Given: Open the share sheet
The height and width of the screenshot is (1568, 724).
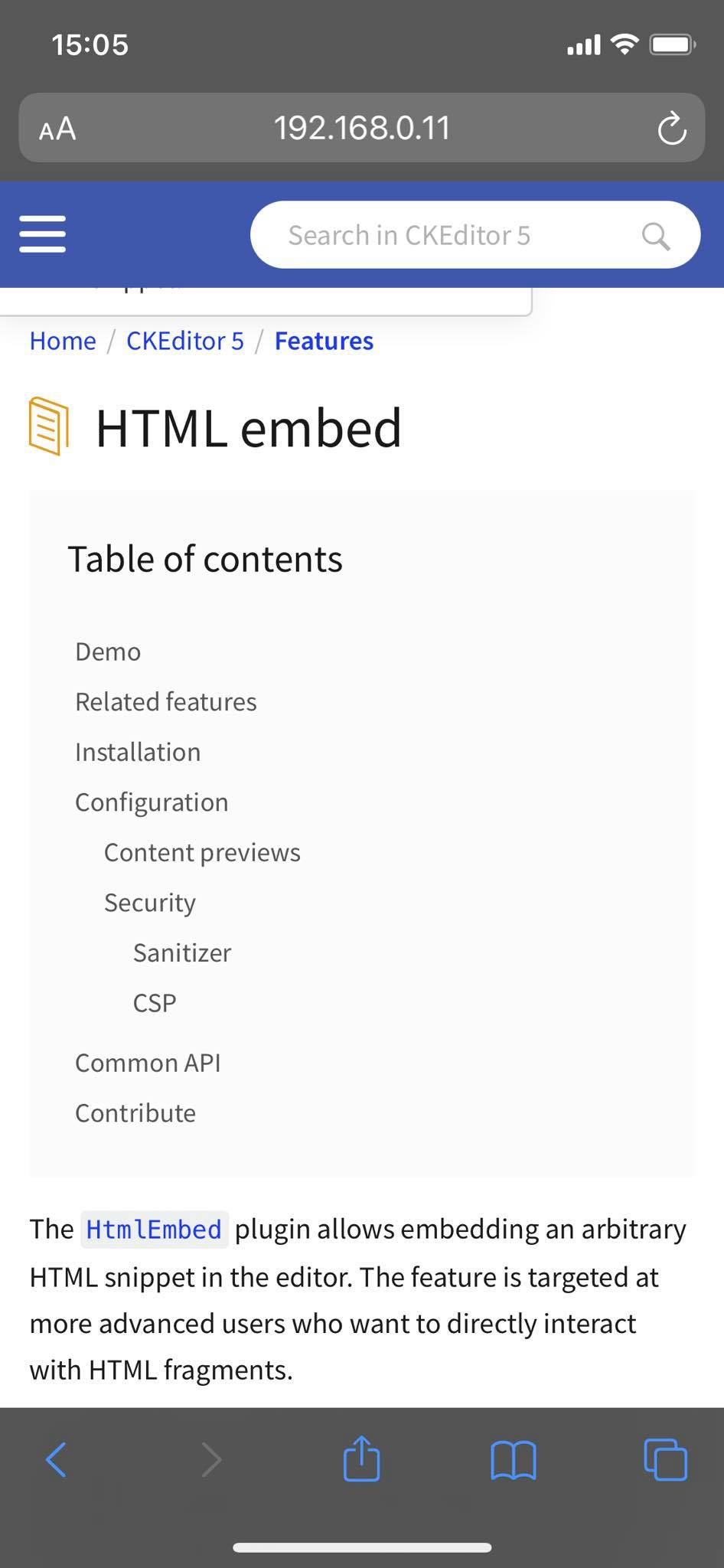Looking at the screenshot, I should tap(362, 1459).
